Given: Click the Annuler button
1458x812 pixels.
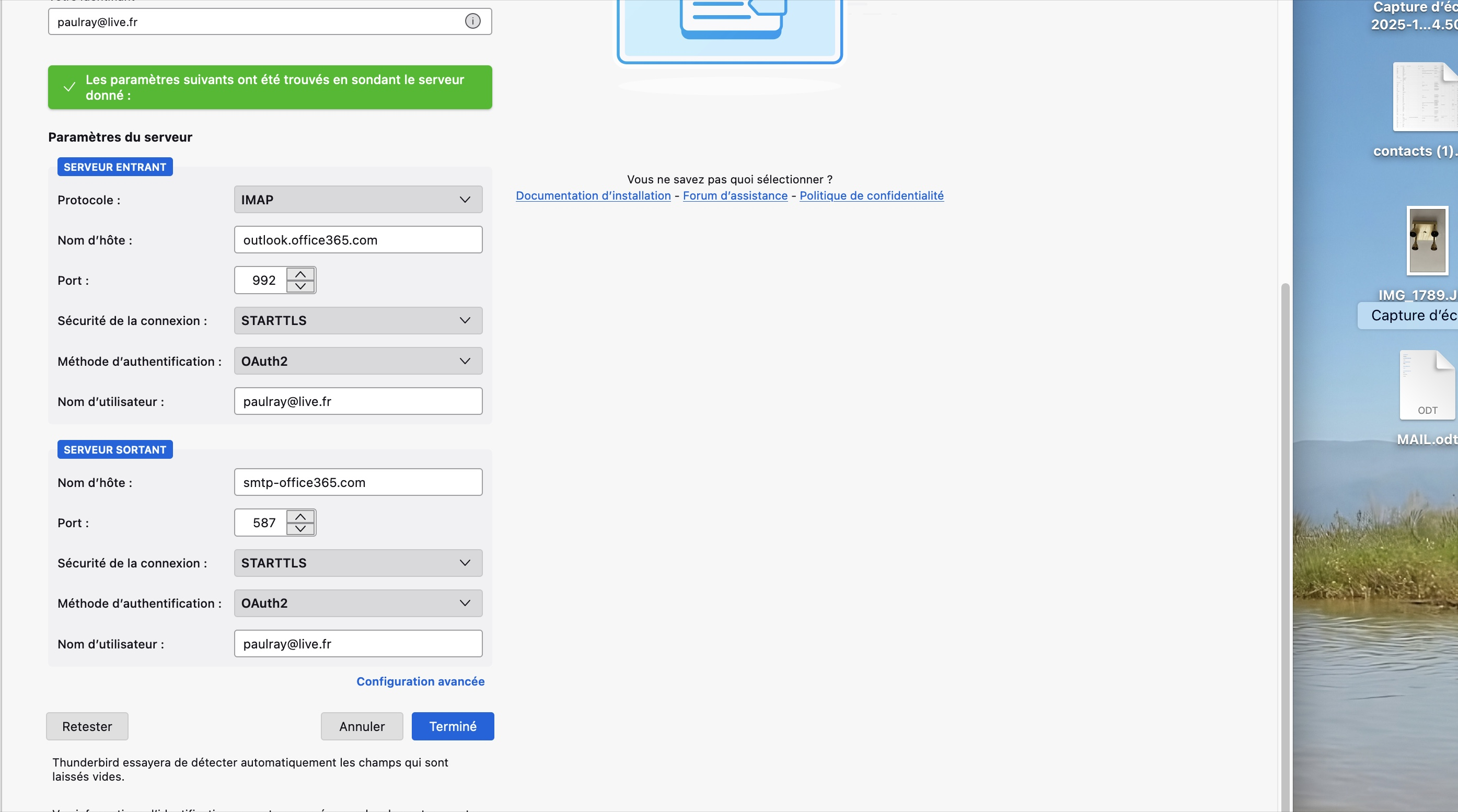Looking at the screenshot, I should 362,726.
